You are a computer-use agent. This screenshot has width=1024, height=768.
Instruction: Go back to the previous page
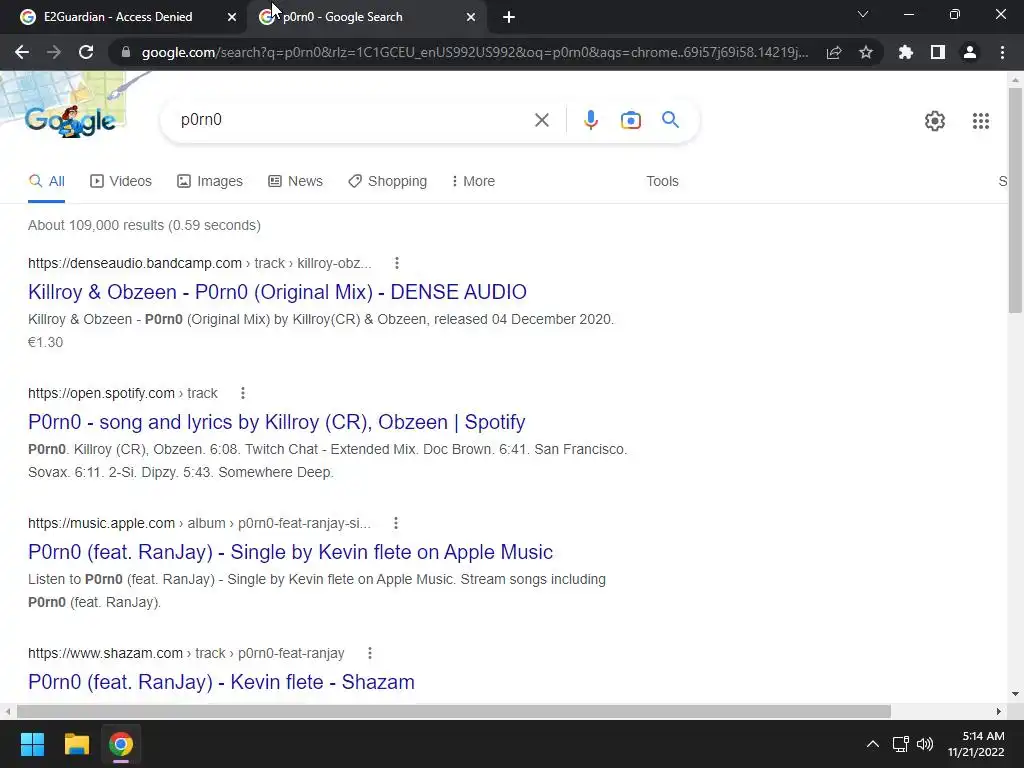tap(22, 52)
